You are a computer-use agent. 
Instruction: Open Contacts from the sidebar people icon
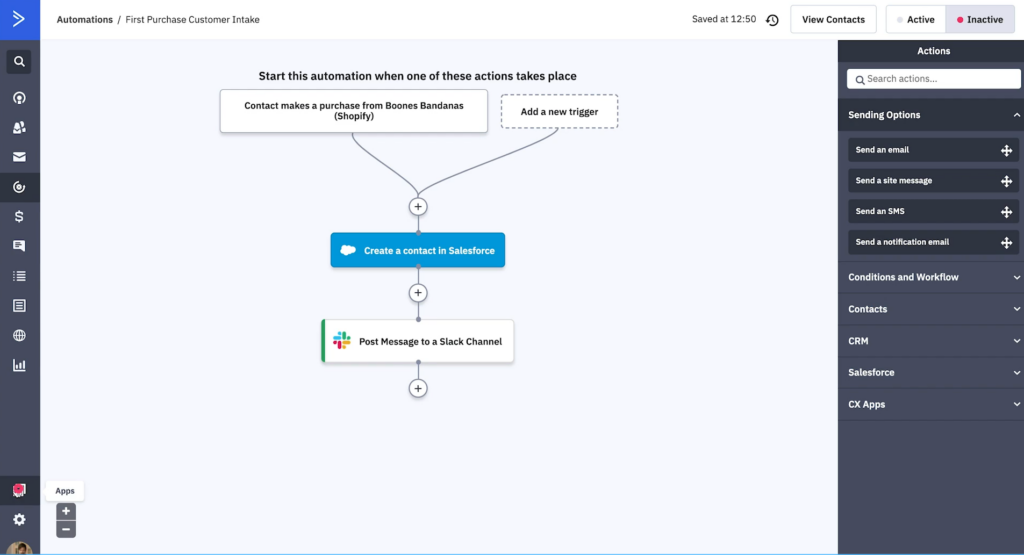[x=19, y=127]
